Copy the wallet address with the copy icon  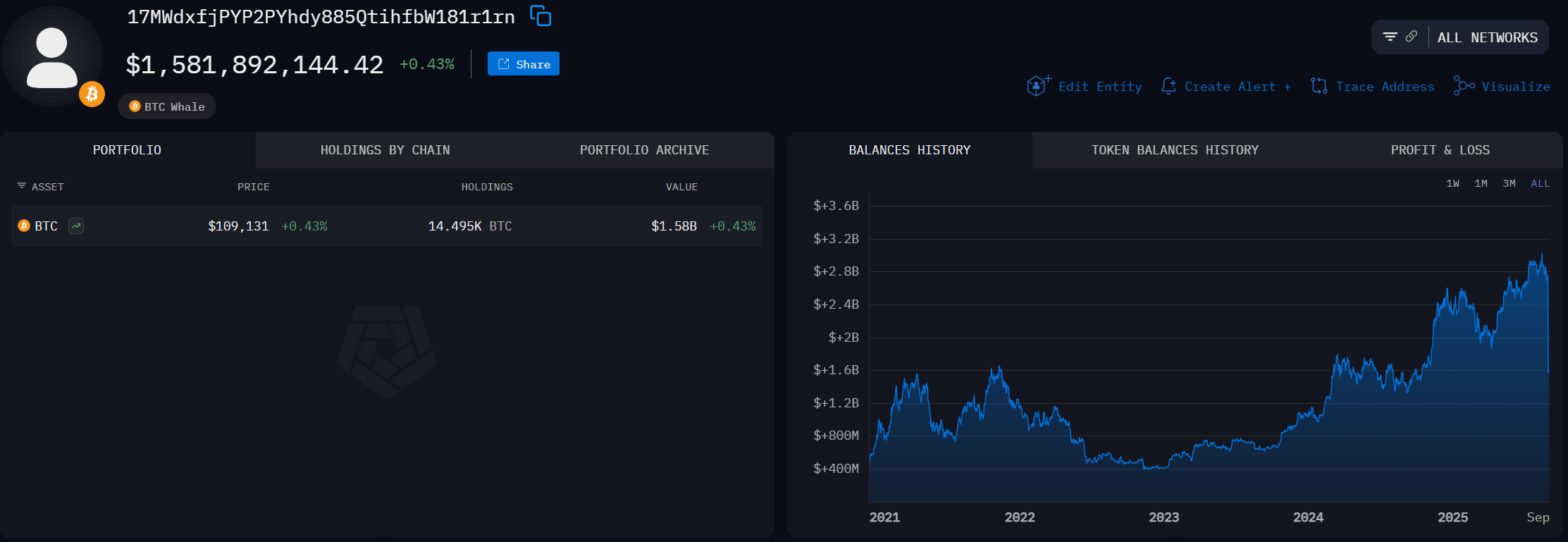(x=541, y=16)
